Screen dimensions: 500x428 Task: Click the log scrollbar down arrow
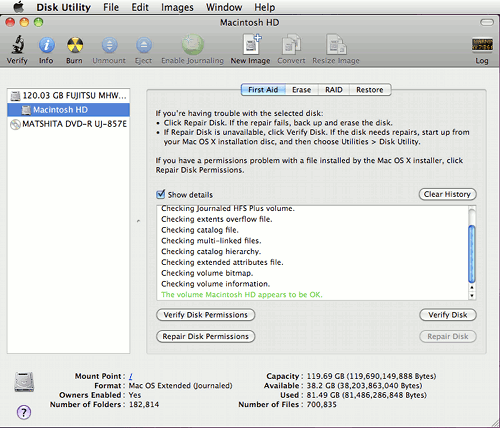click(x=472, y=295)
